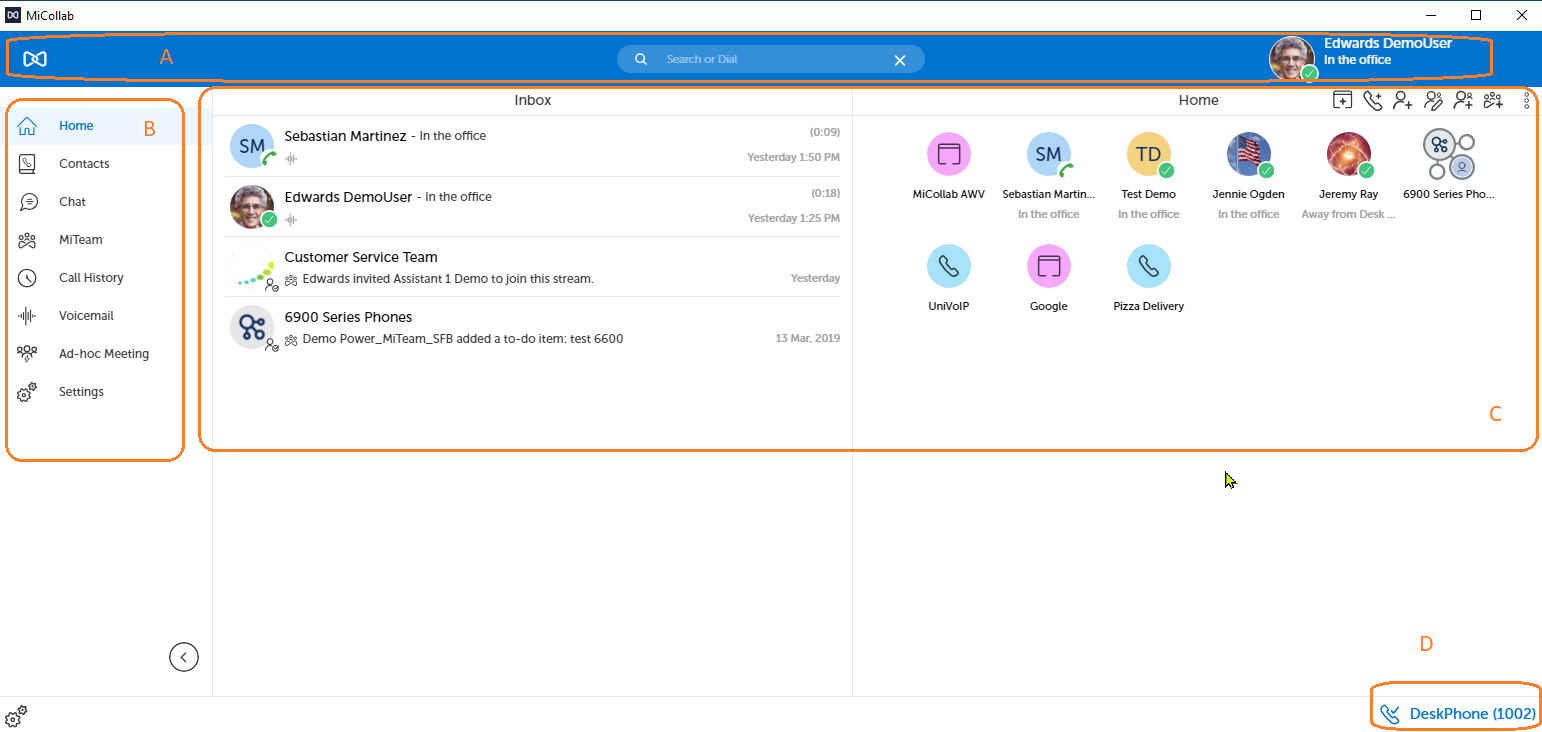
Task: Click the add speed dial phone icon
Action: (x=1373, y=100)
